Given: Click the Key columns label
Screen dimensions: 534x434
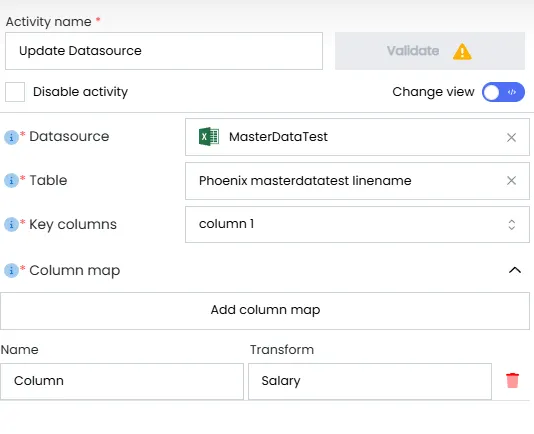Looking at the screenshot, I should click(x=73, y=224).
